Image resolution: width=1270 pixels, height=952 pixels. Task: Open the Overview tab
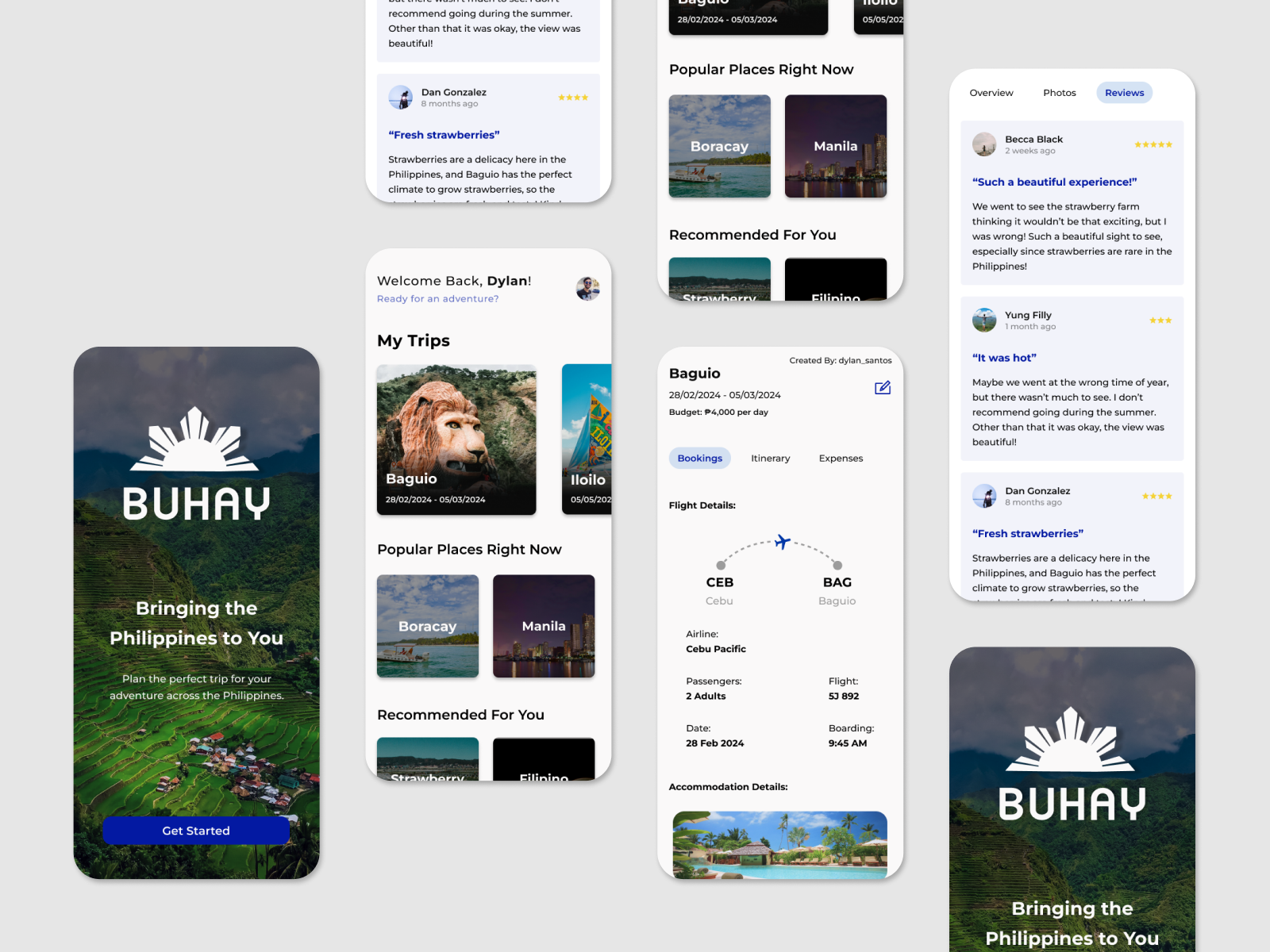(x=991, y=93)
